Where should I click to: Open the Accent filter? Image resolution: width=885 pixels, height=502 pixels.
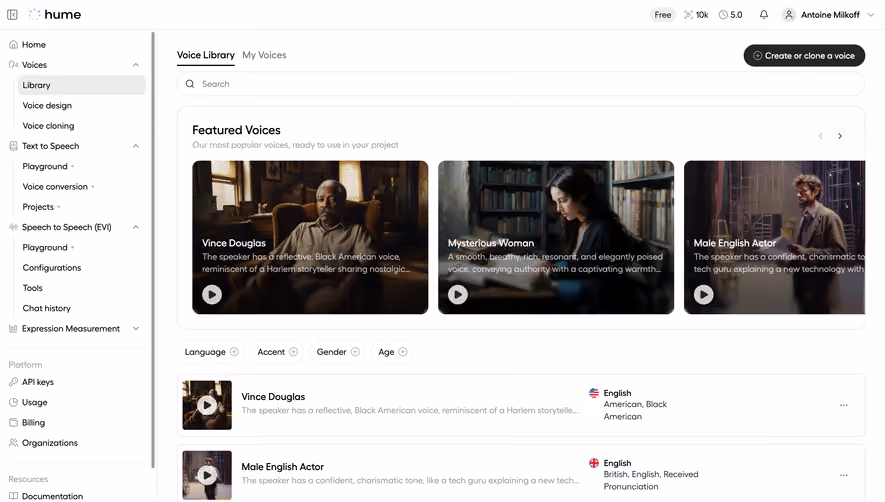point(277,352)
